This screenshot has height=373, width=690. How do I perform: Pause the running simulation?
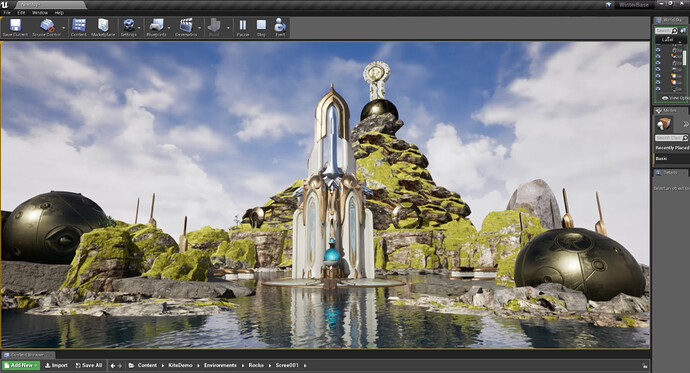[242, 27]
